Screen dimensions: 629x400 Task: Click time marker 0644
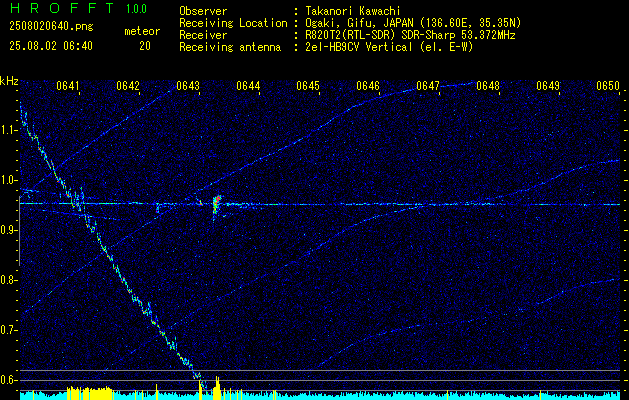[248, 86]
